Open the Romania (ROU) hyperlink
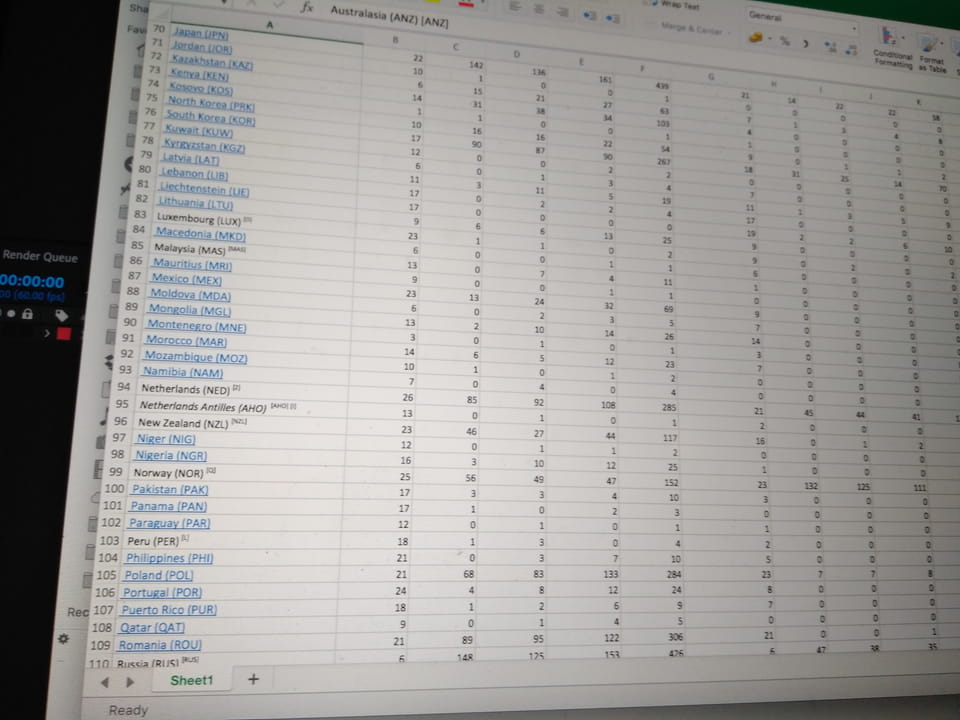 [x=160, y=646]
